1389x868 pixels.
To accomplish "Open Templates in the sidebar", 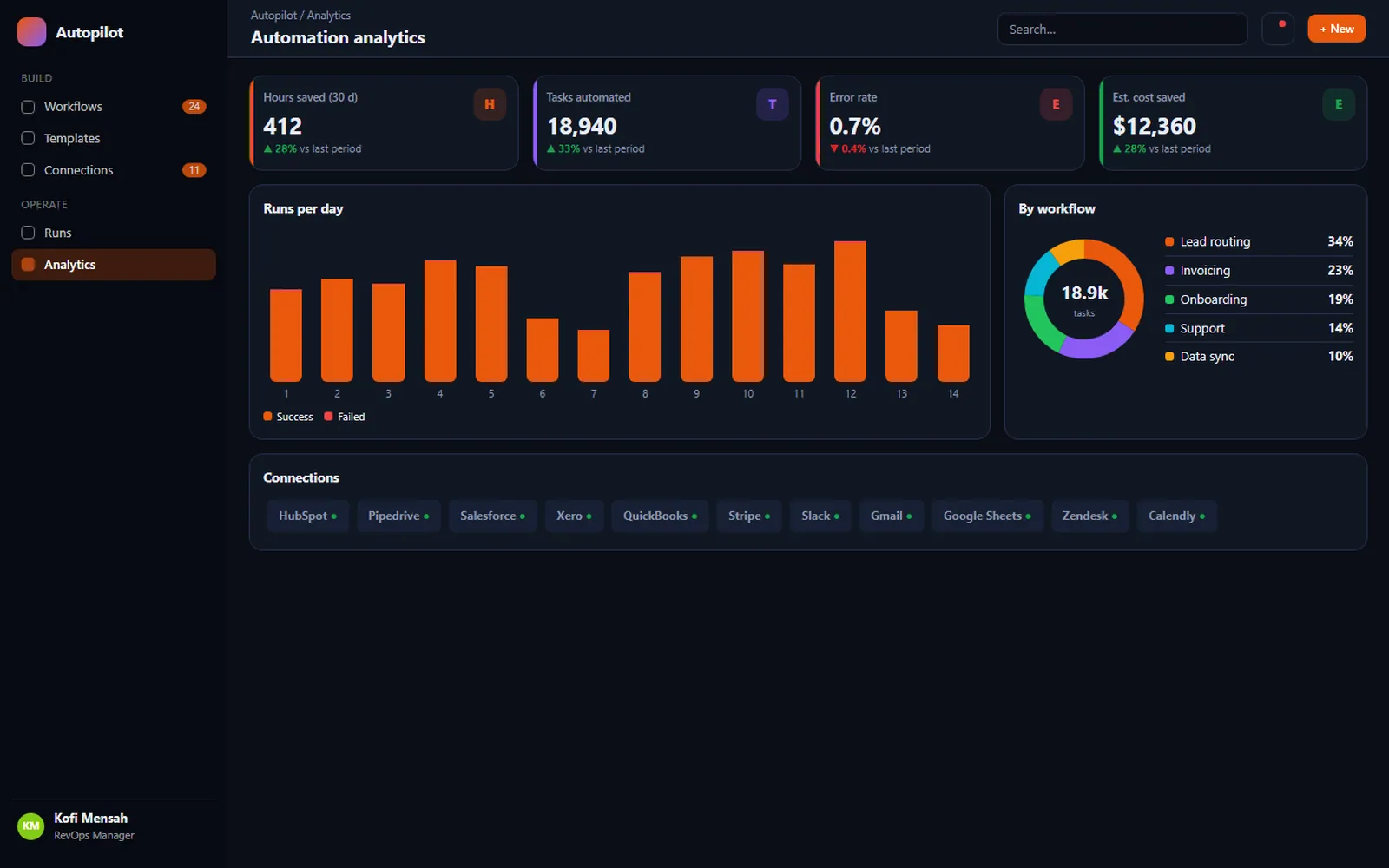I will [x=114, y=138].
